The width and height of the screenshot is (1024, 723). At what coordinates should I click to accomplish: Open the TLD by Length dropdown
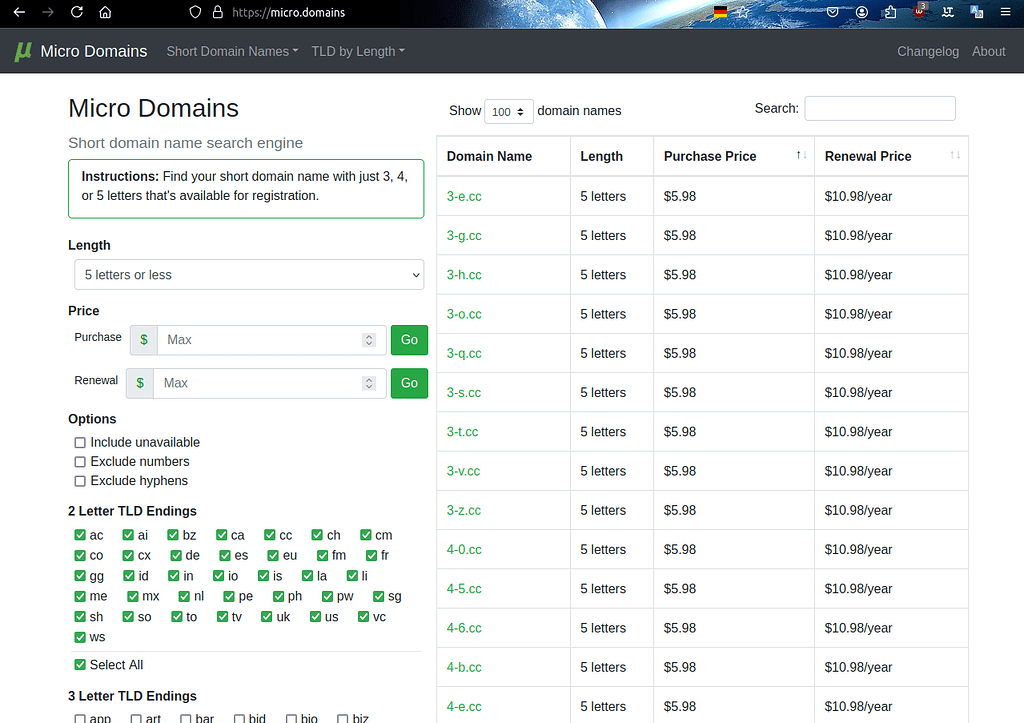[358, 51]
